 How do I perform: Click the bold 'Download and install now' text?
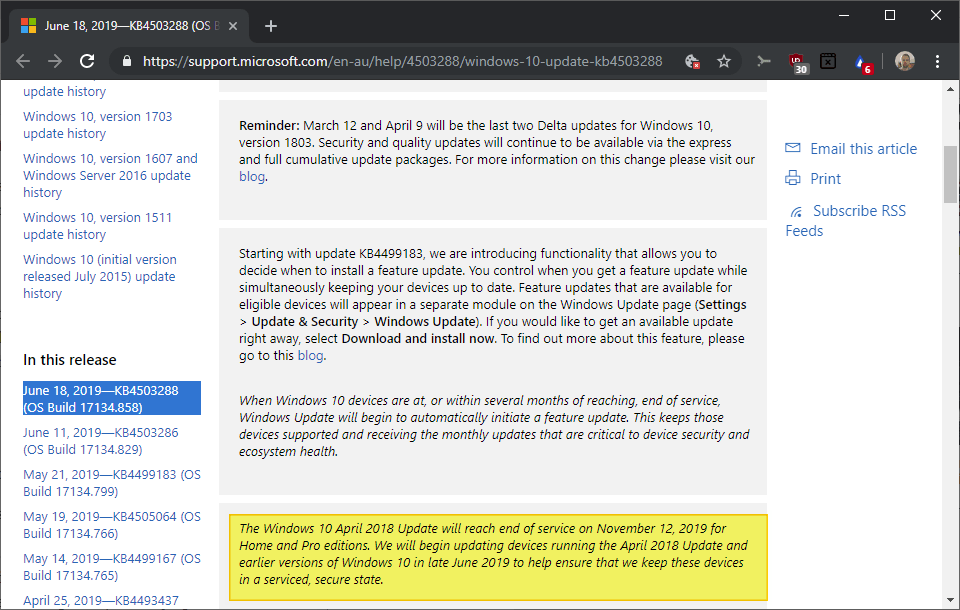[418, 339]
